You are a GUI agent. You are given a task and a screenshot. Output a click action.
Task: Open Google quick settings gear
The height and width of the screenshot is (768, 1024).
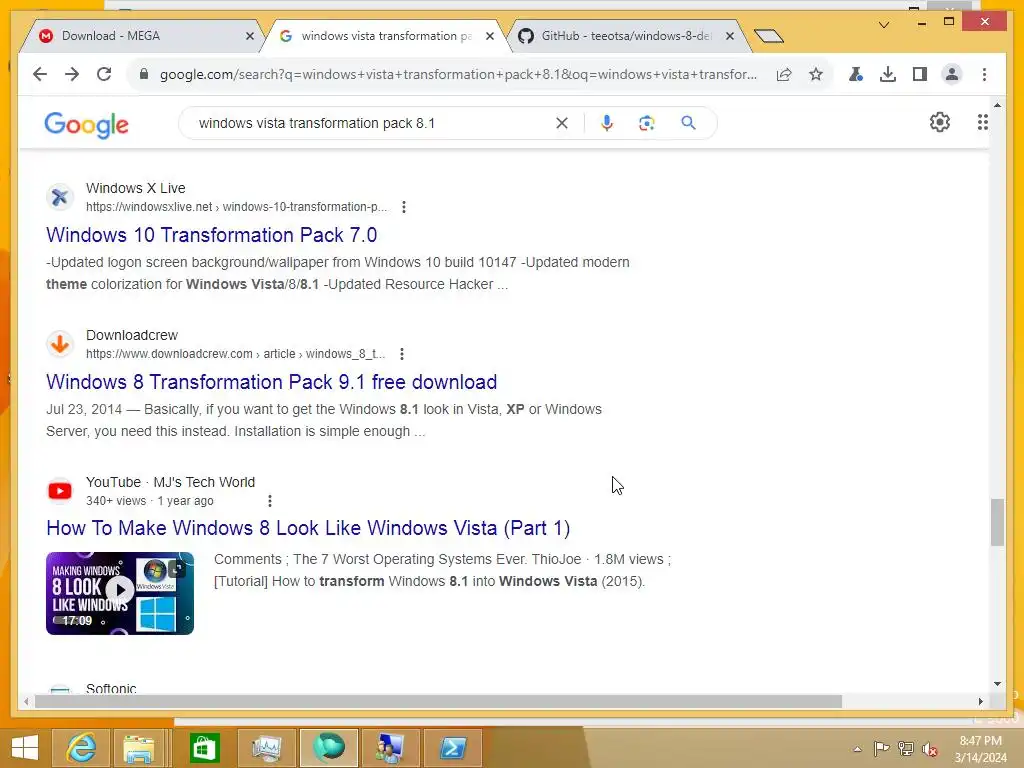tap(940, 122)
